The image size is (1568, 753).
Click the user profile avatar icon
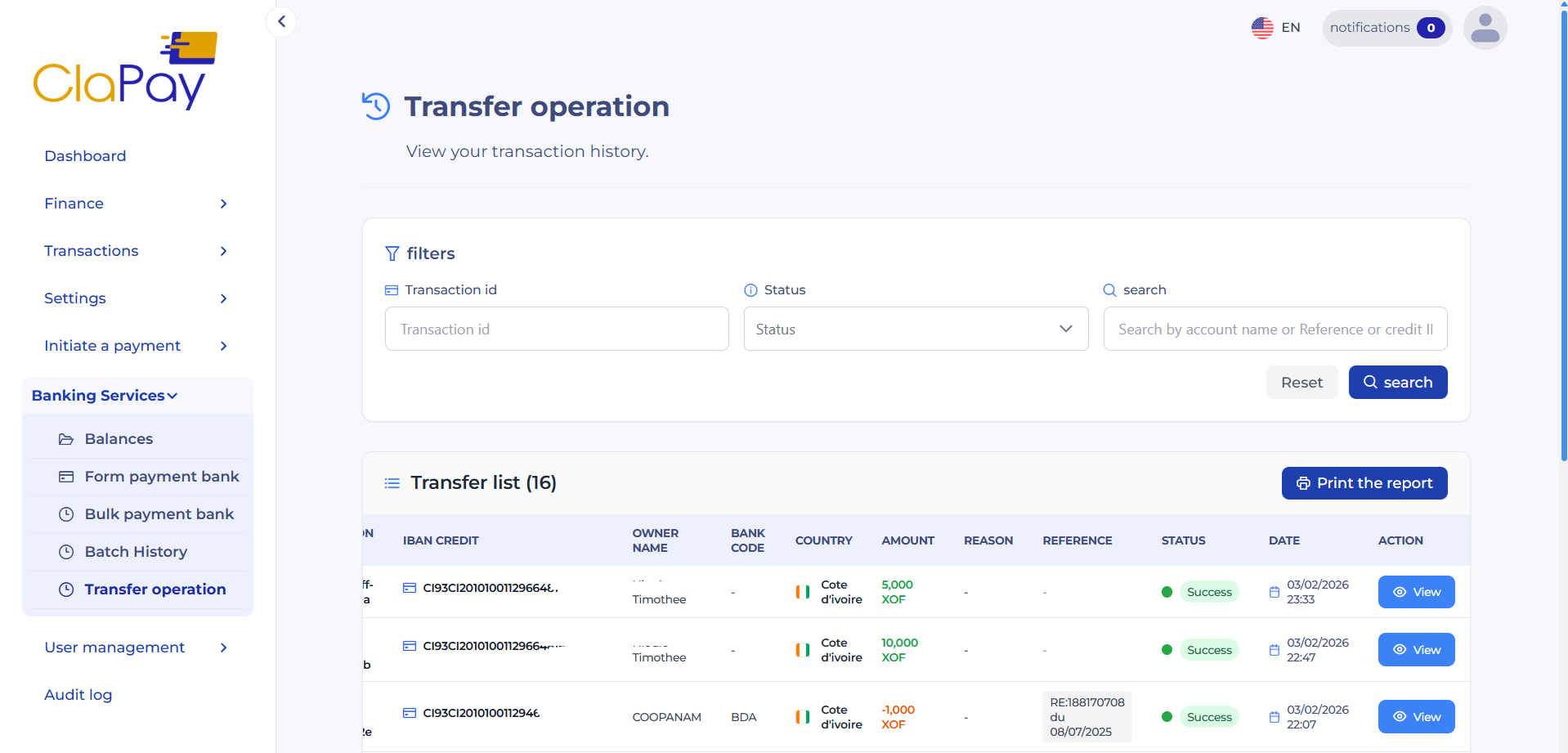pyautogui.click(x=1485, y=27)
